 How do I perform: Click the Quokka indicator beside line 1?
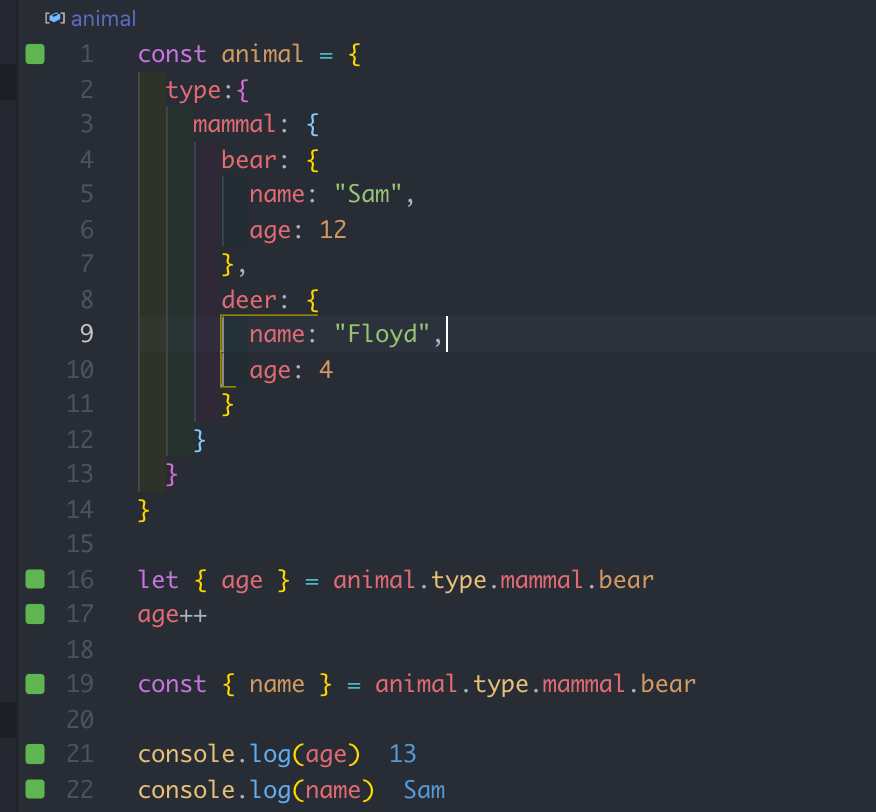coord(35,54)
